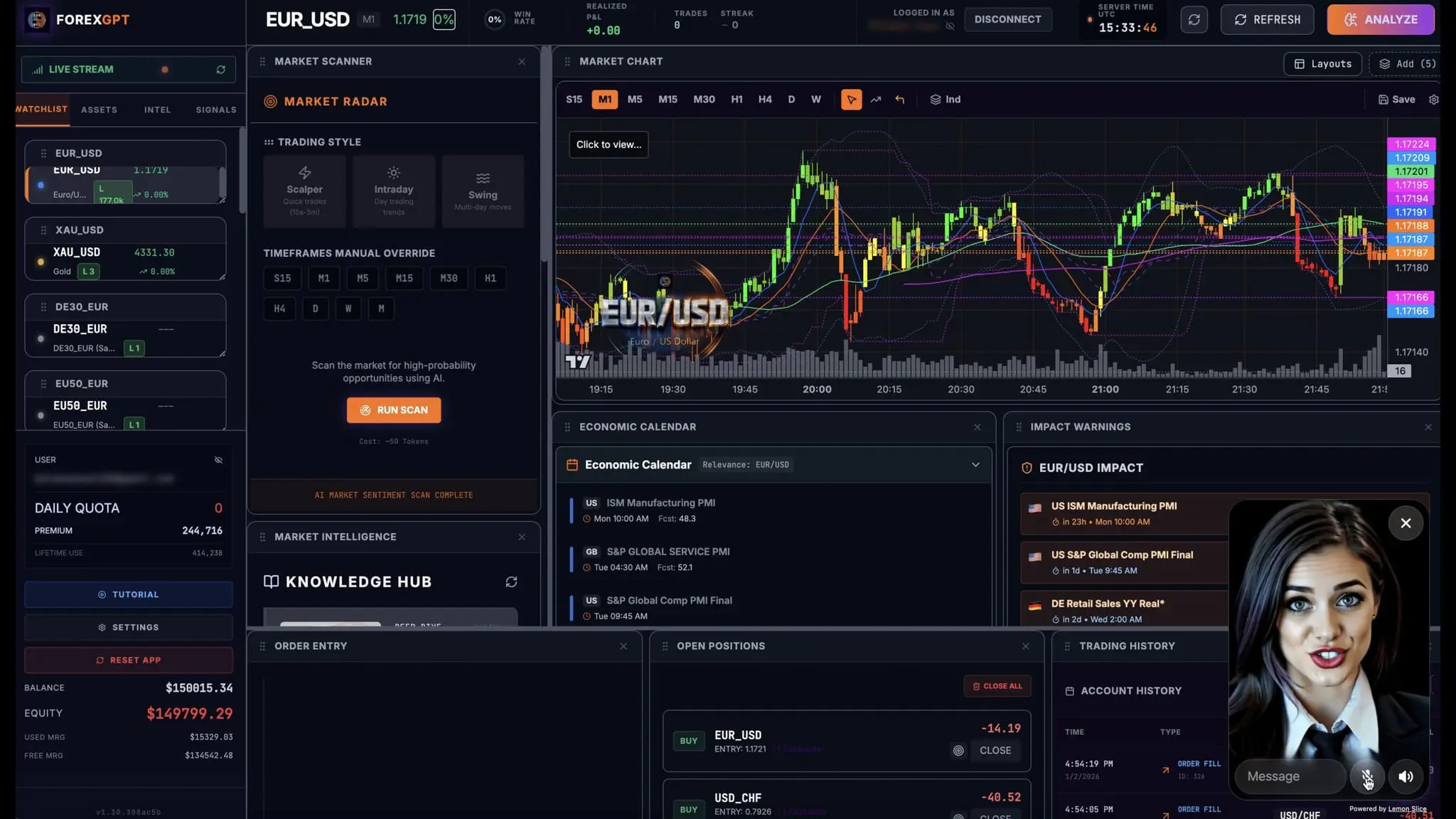Click the Disconnect button

[1007, 20]
